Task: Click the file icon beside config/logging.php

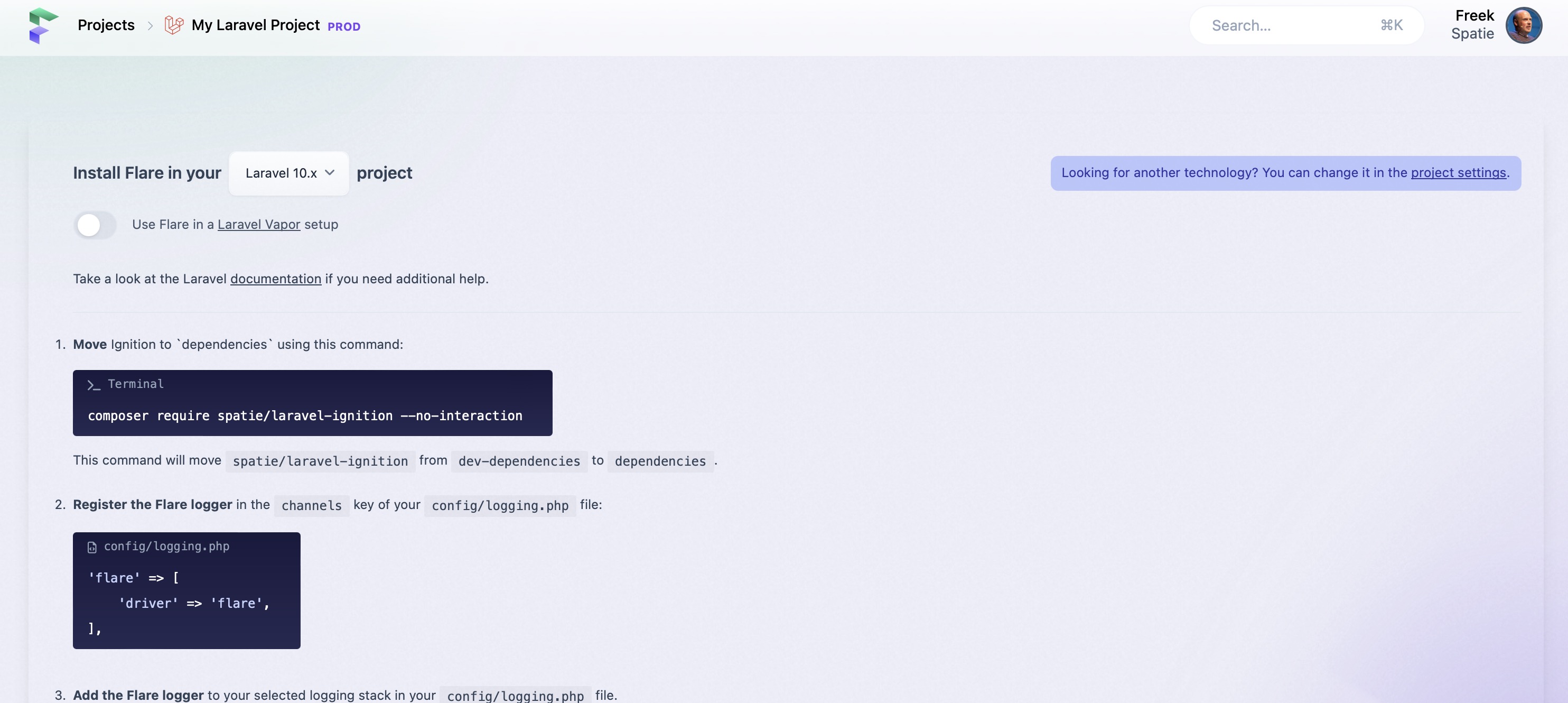Action: coord(92,547)
